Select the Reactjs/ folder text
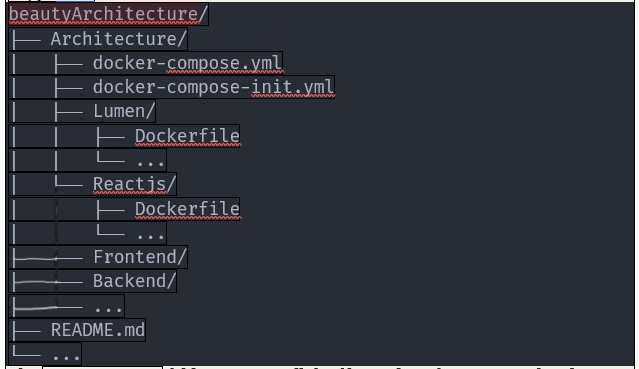Screen dimensions: 639x369 coord(134,184)
